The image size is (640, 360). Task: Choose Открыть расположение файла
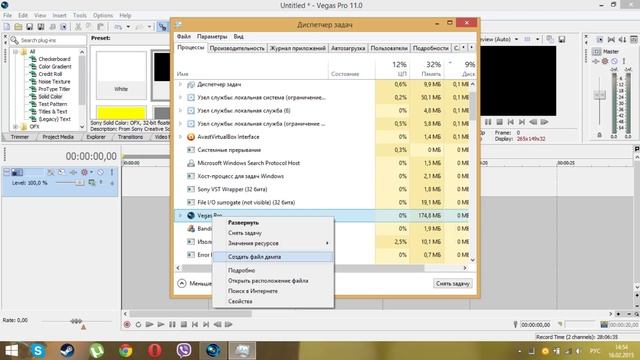pyautogui.click(x=273, y=281)
